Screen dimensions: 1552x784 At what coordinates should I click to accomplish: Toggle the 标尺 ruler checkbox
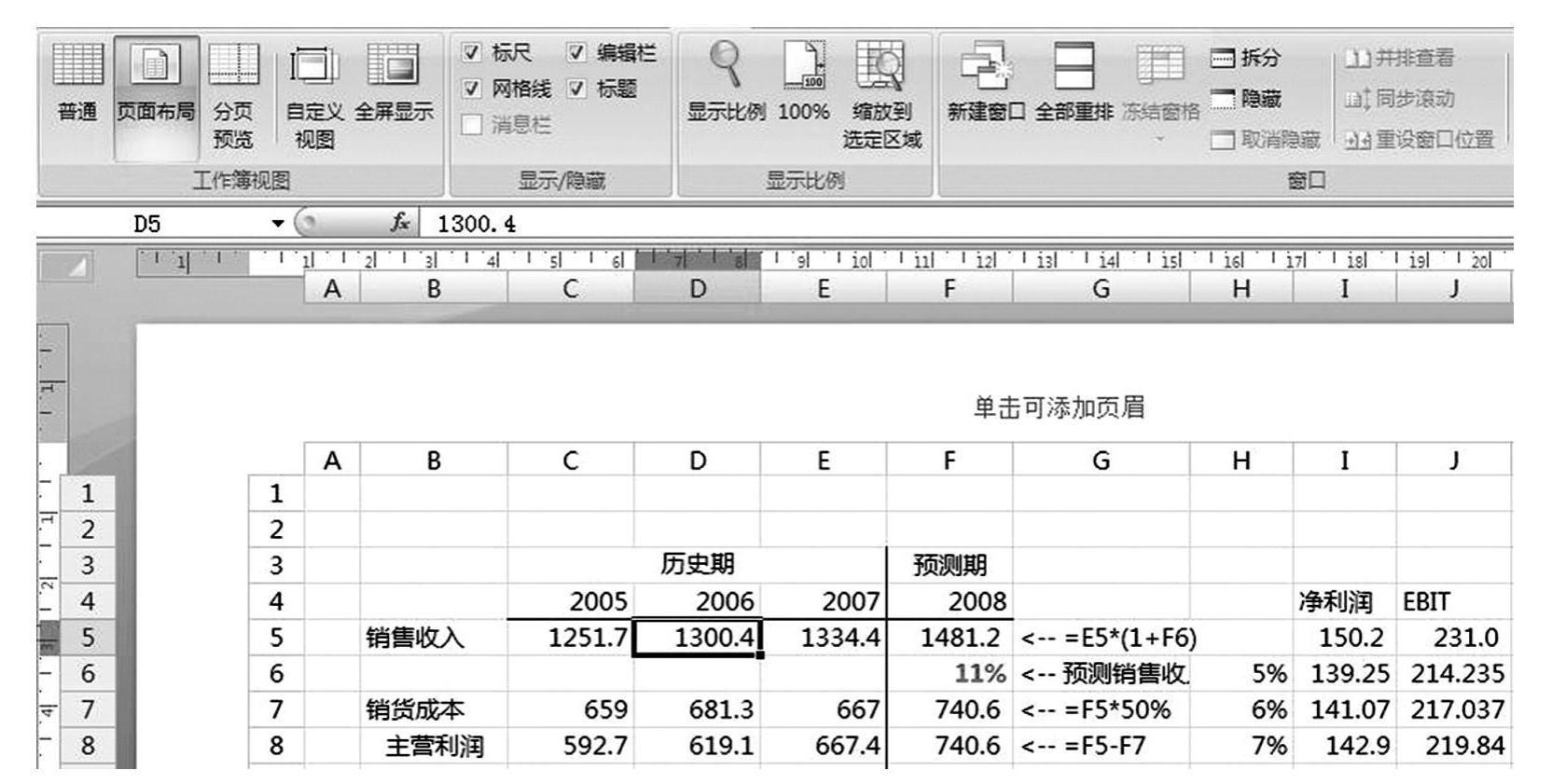point(472,53)
